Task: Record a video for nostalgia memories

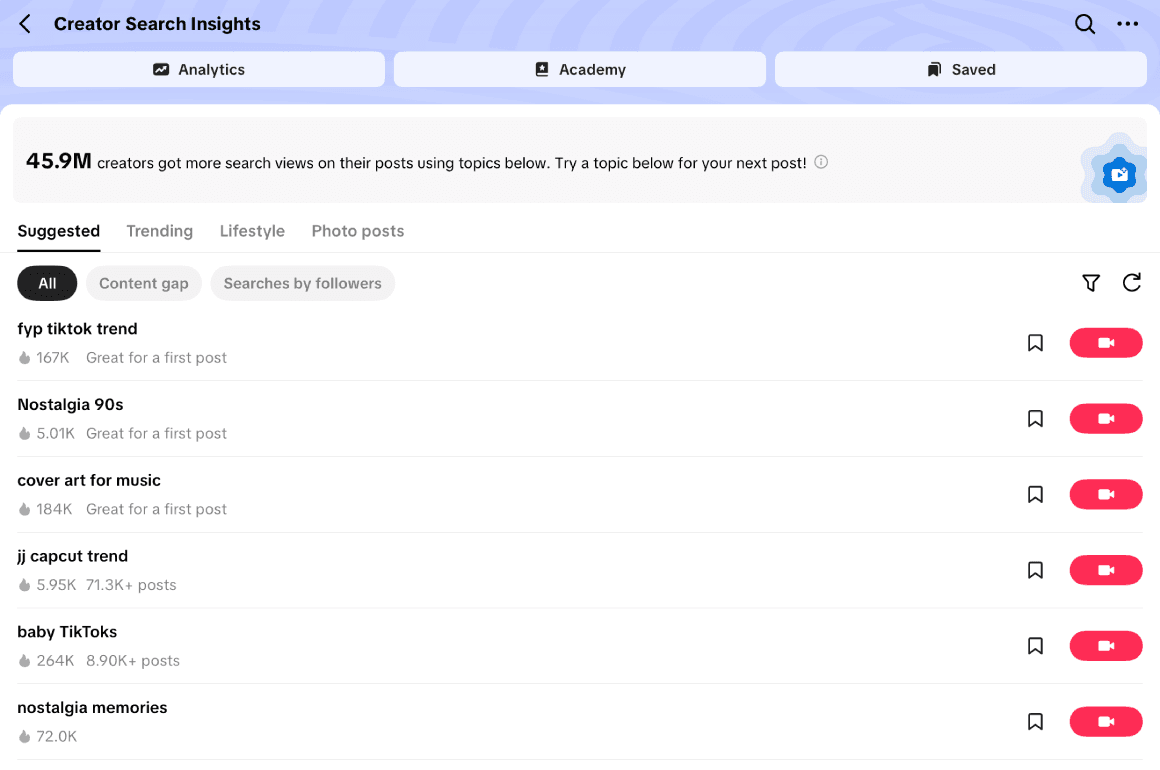Action: tap(1106, 722)
